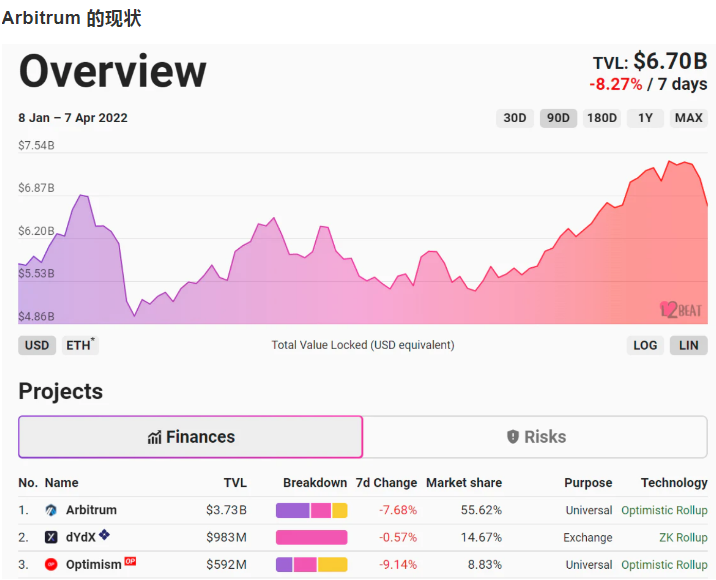The width and height of the screenshot is (716, 580).
Task: Click the yellow segment of Arbitrum's breakdown bar
Action: [x=340, y=510]
